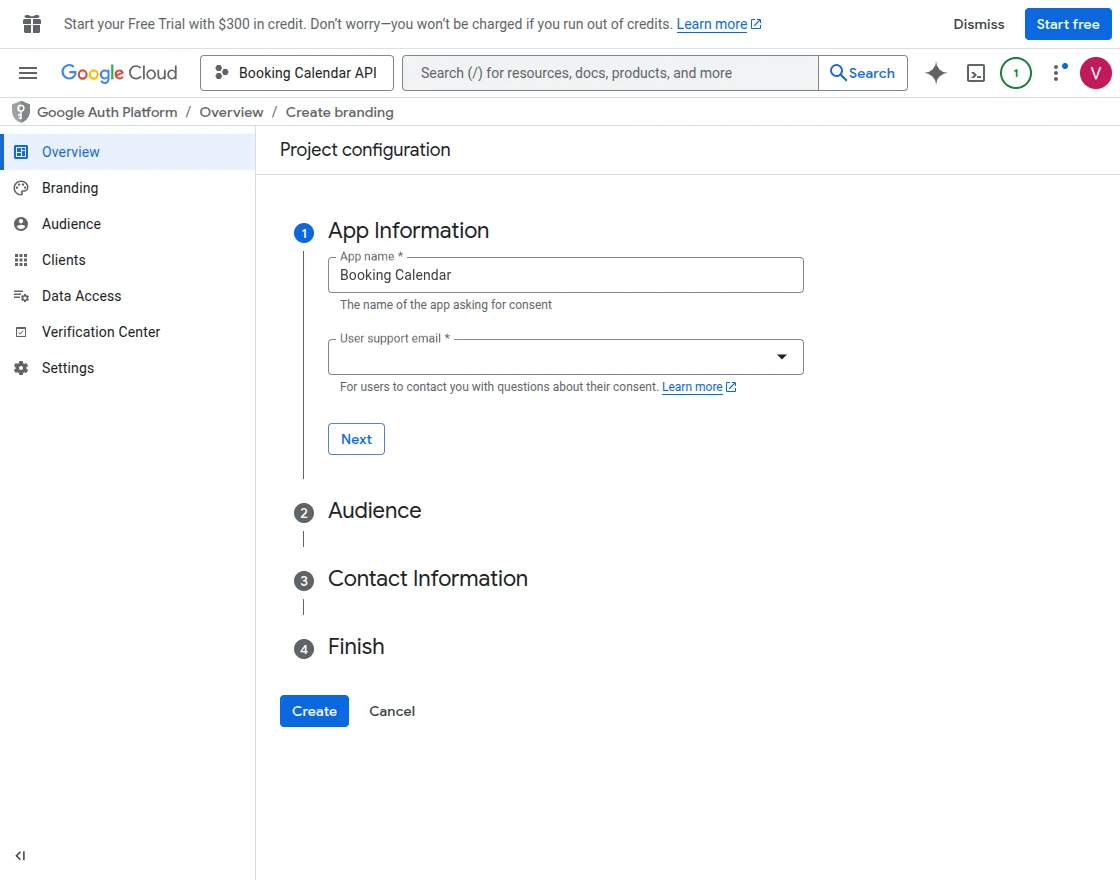1120x880 pixels.
Task: Activate Cloud Shell terminal icon
Action: [x=976, y=73]
